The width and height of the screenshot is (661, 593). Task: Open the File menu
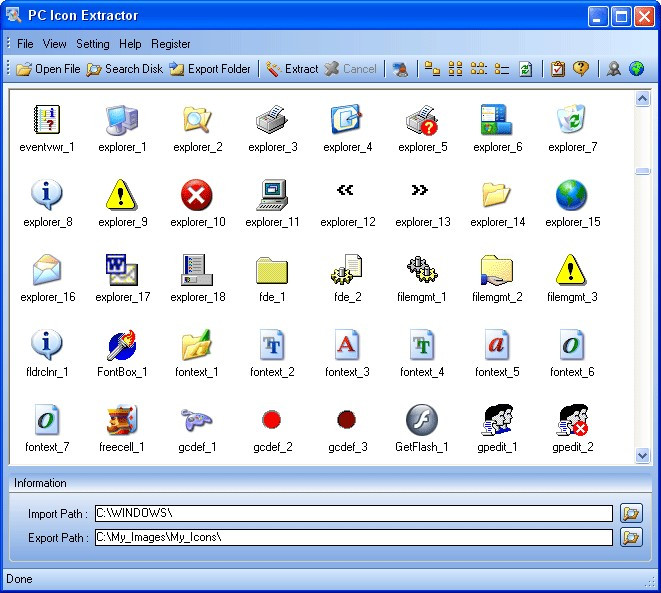coord(25,44)
